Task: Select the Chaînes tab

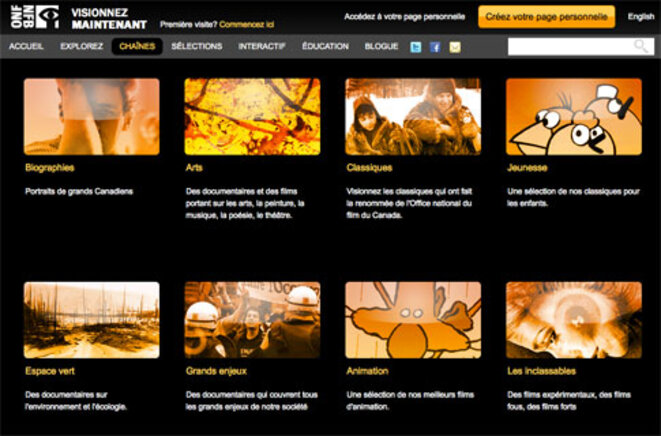Action: [x=137, y=46]
